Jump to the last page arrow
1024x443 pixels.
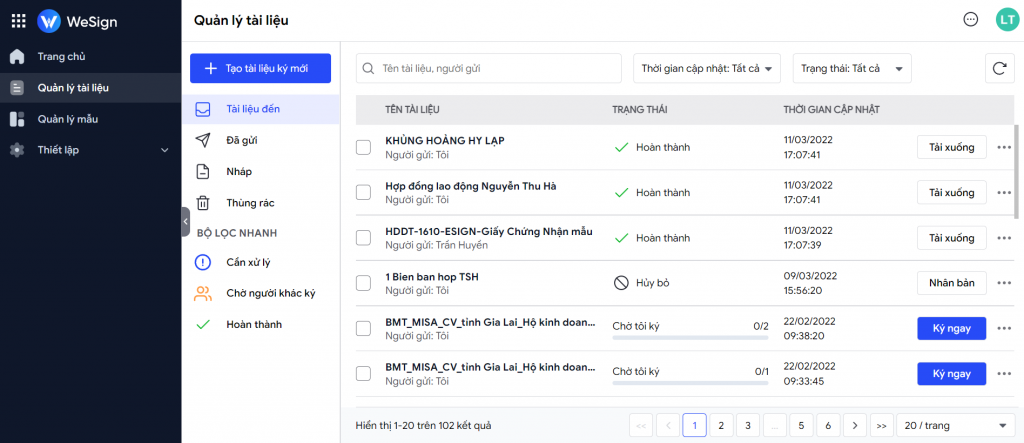(x=882, y=425)
